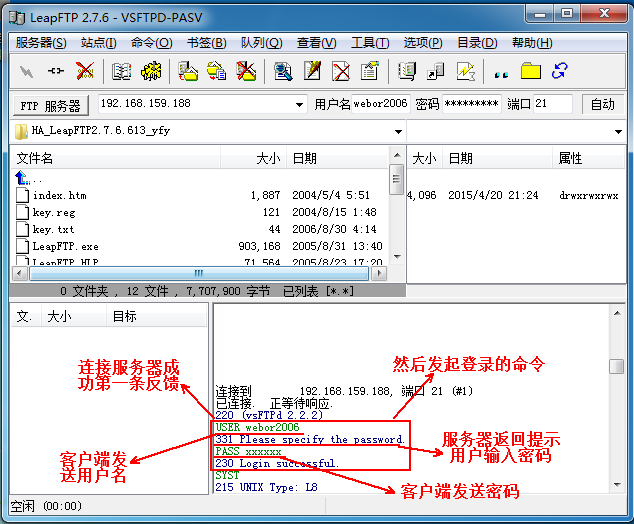The height and width of the screenshot is (524, 634).
Task: Open the 命令(O) menu
Action: 152,43
